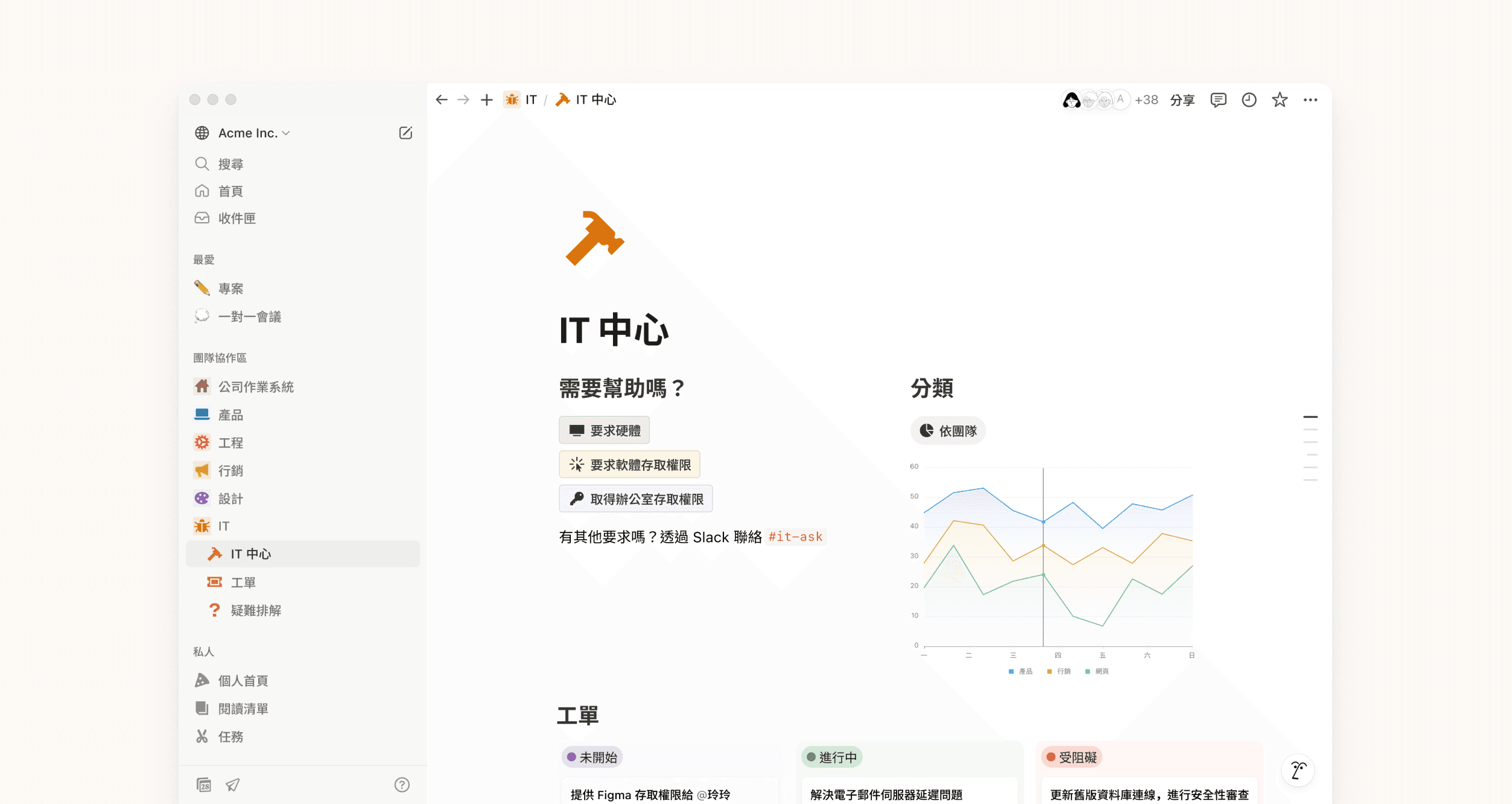Viewport: 1512px width, 804px height.
Task: Click the 搜尋 search item
Action: click(x=230, y=164)
